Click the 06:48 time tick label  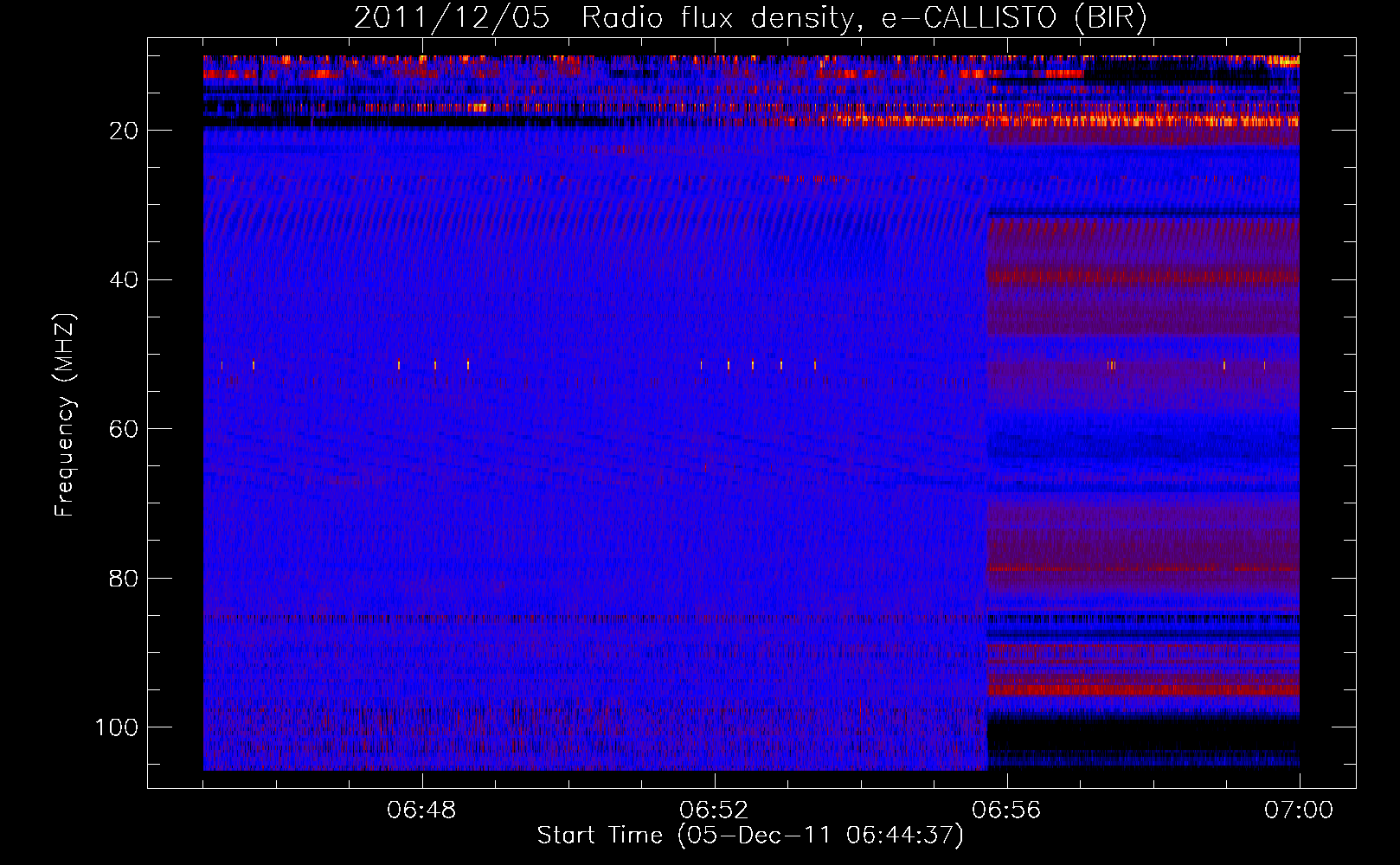[422, 811]
